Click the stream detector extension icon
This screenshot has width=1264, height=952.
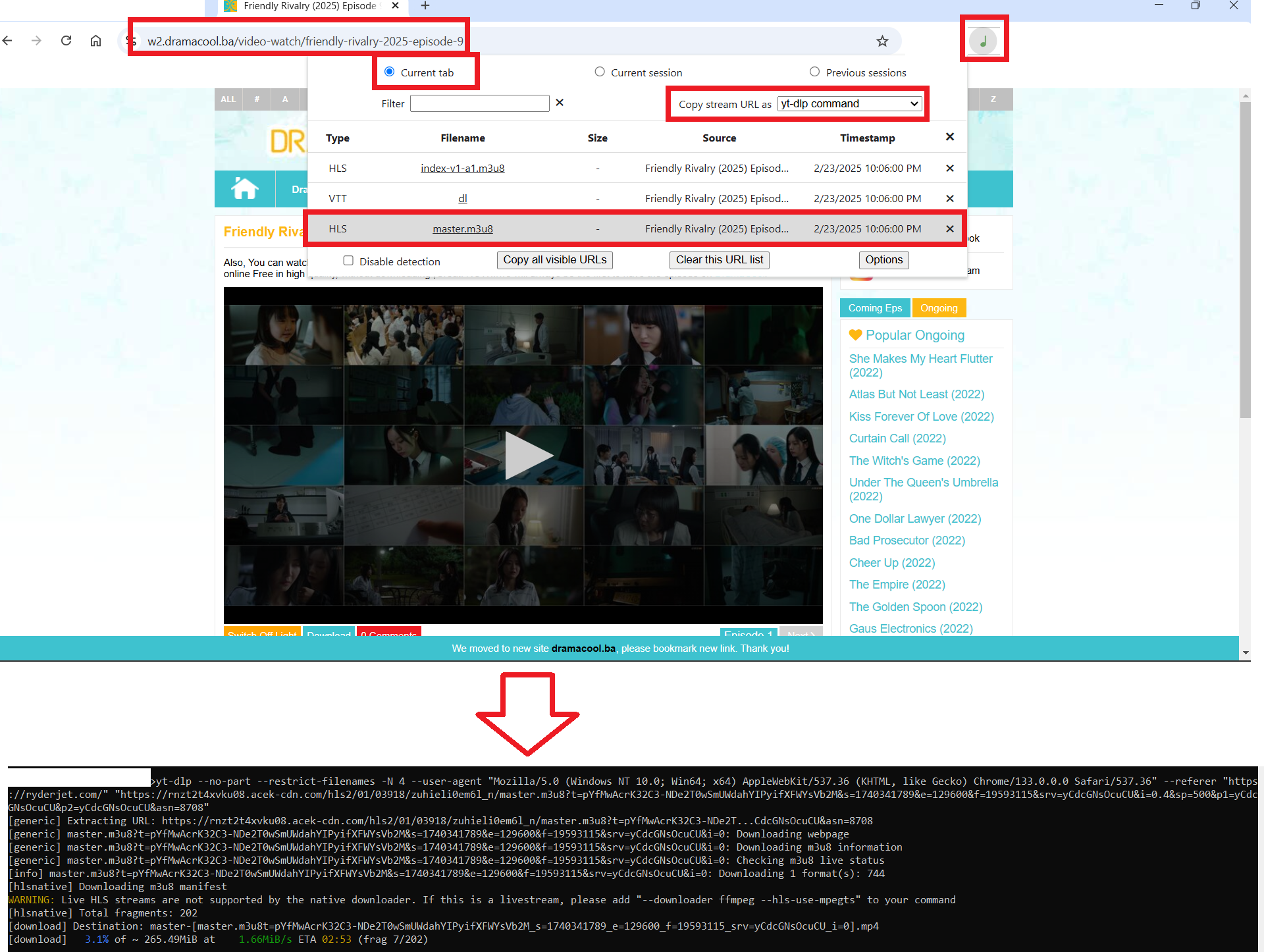coord(983,41)
